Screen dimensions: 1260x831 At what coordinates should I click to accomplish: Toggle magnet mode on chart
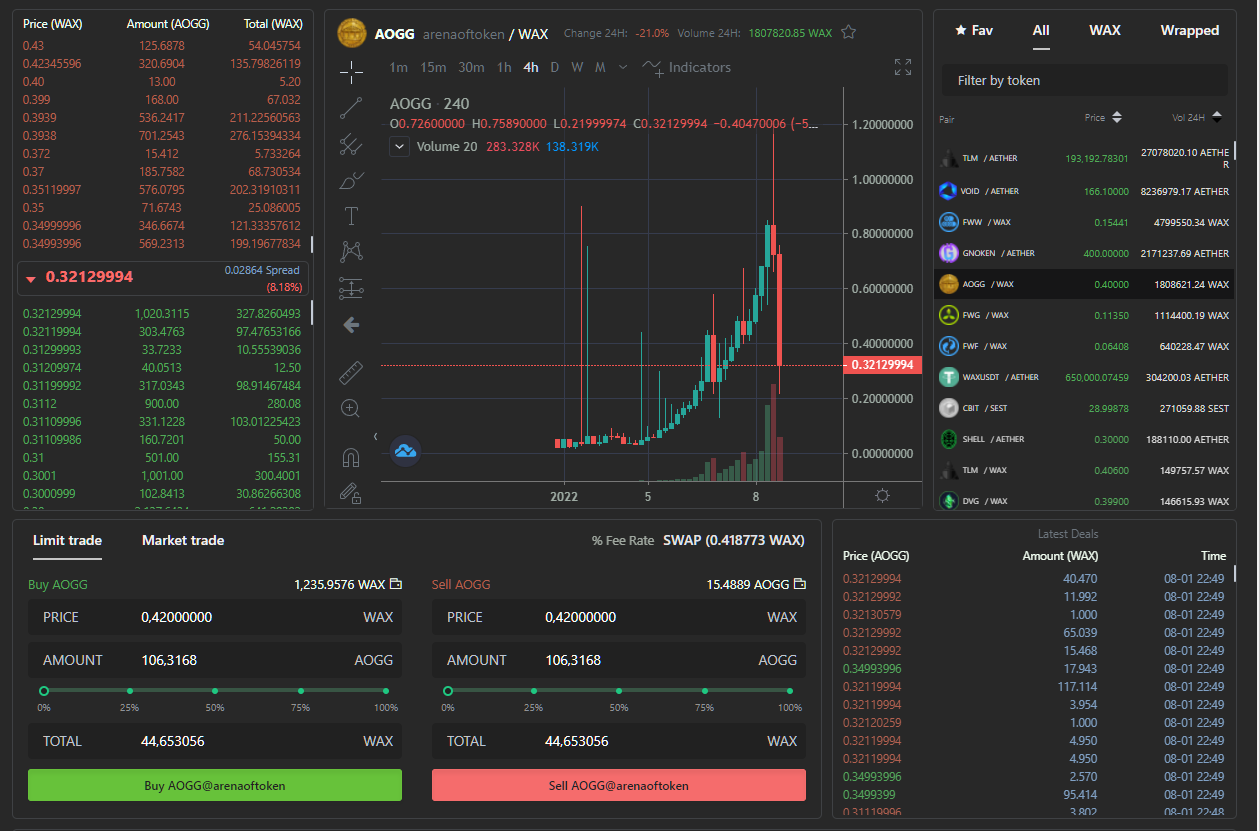(351, 457)
